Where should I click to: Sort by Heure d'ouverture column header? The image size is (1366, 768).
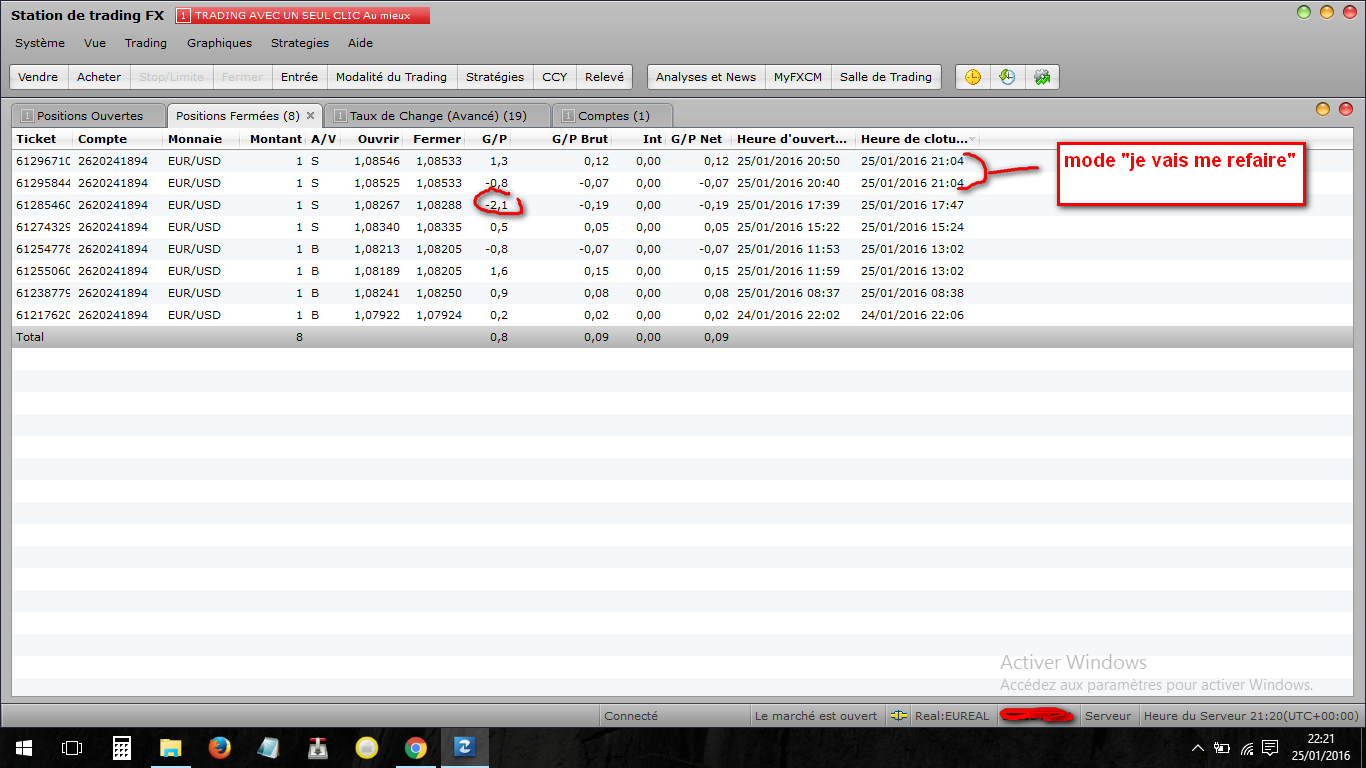point(794,139)
